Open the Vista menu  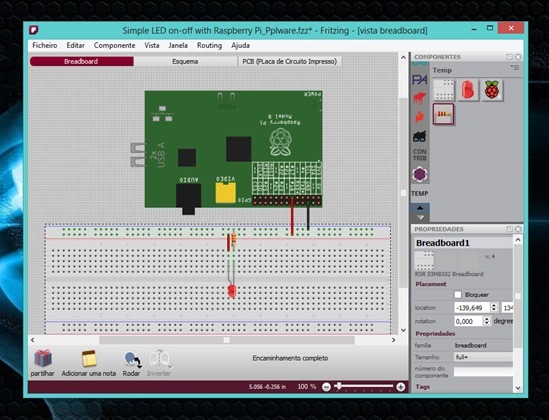[152, 46]
